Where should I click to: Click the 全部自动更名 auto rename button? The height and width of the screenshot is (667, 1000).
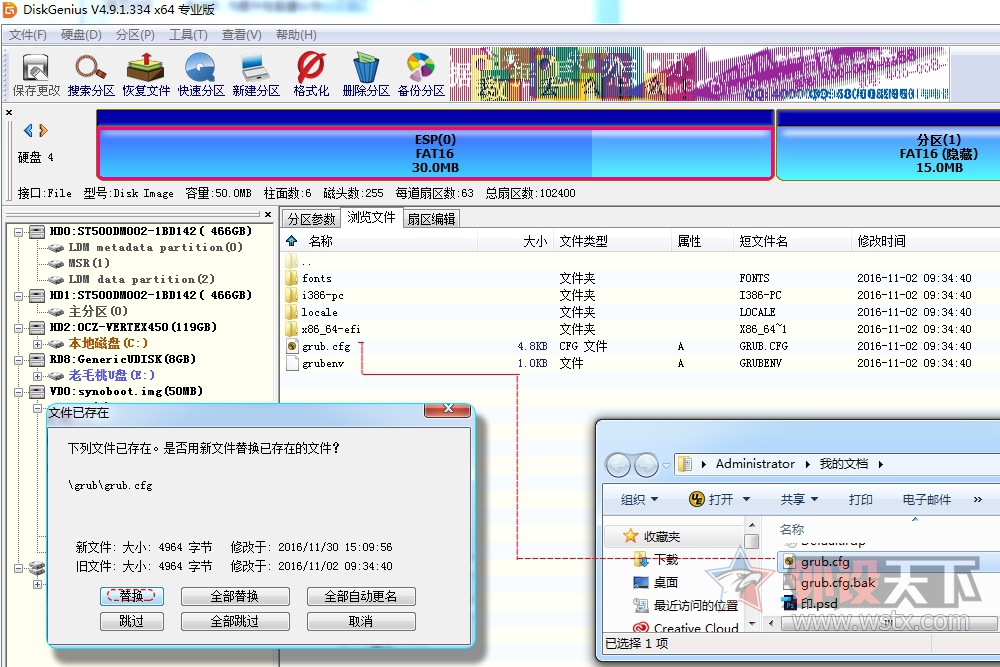[361, 596]
